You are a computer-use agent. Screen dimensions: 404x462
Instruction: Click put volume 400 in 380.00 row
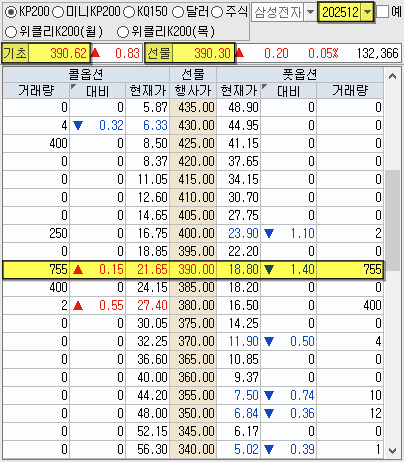pos(372,306)
